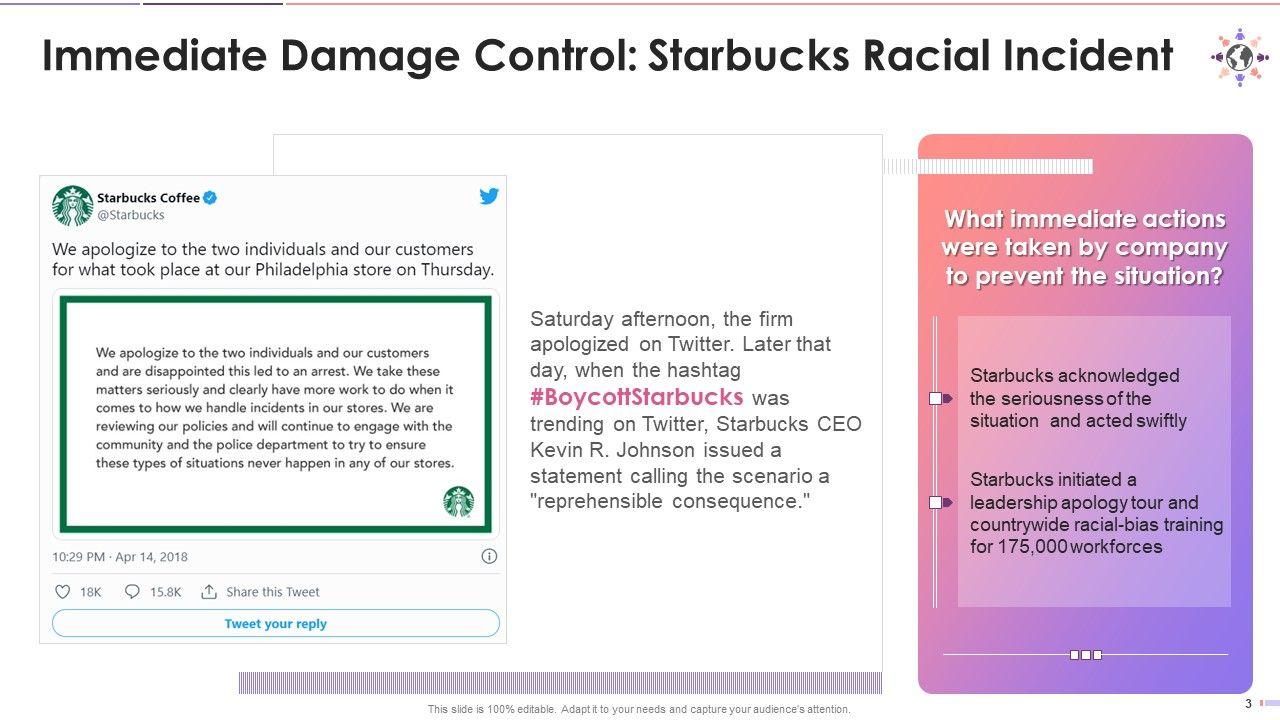This screenshot has height=720, width=1280.
Task: Open the embedded apology statement image
Action: click(276, 414)
